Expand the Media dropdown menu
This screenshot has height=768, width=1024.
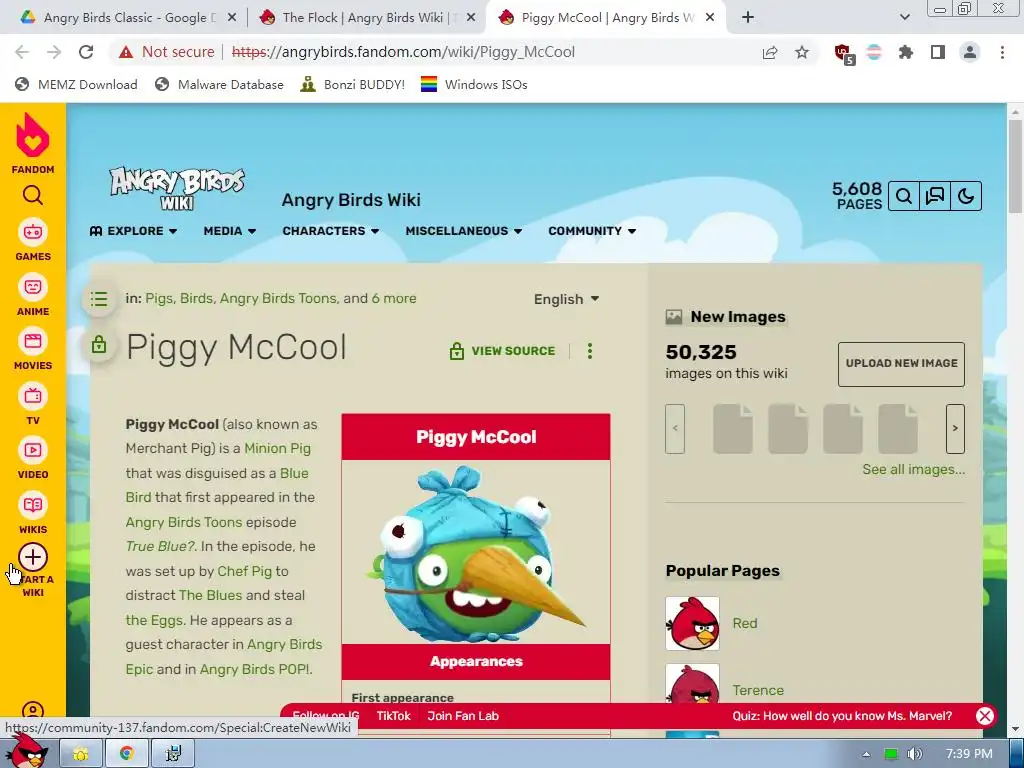230,231
